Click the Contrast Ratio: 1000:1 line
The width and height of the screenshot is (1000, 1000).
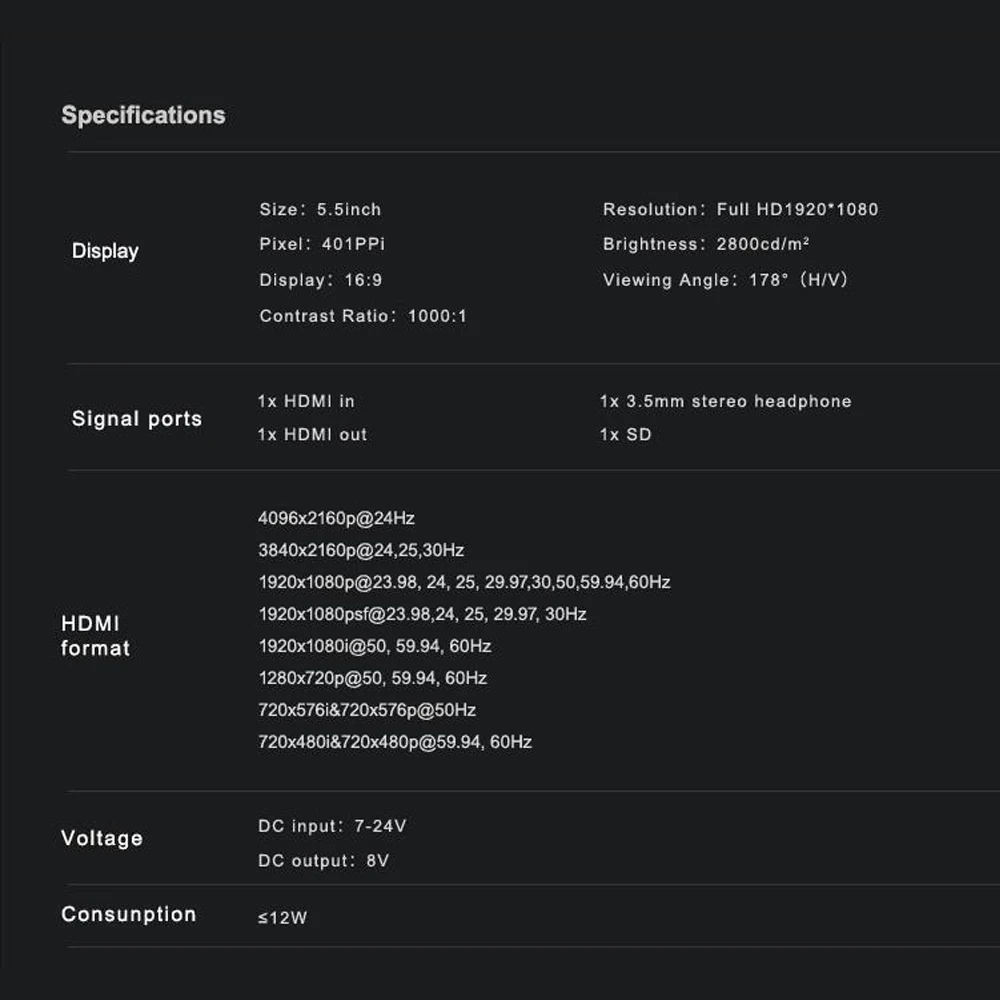pos(363,316)
